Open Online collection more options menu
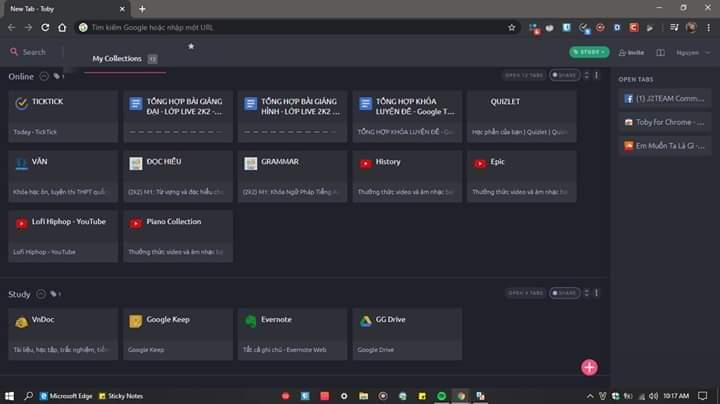Viewport: 720px width, 404px height. tap(596, 75)
